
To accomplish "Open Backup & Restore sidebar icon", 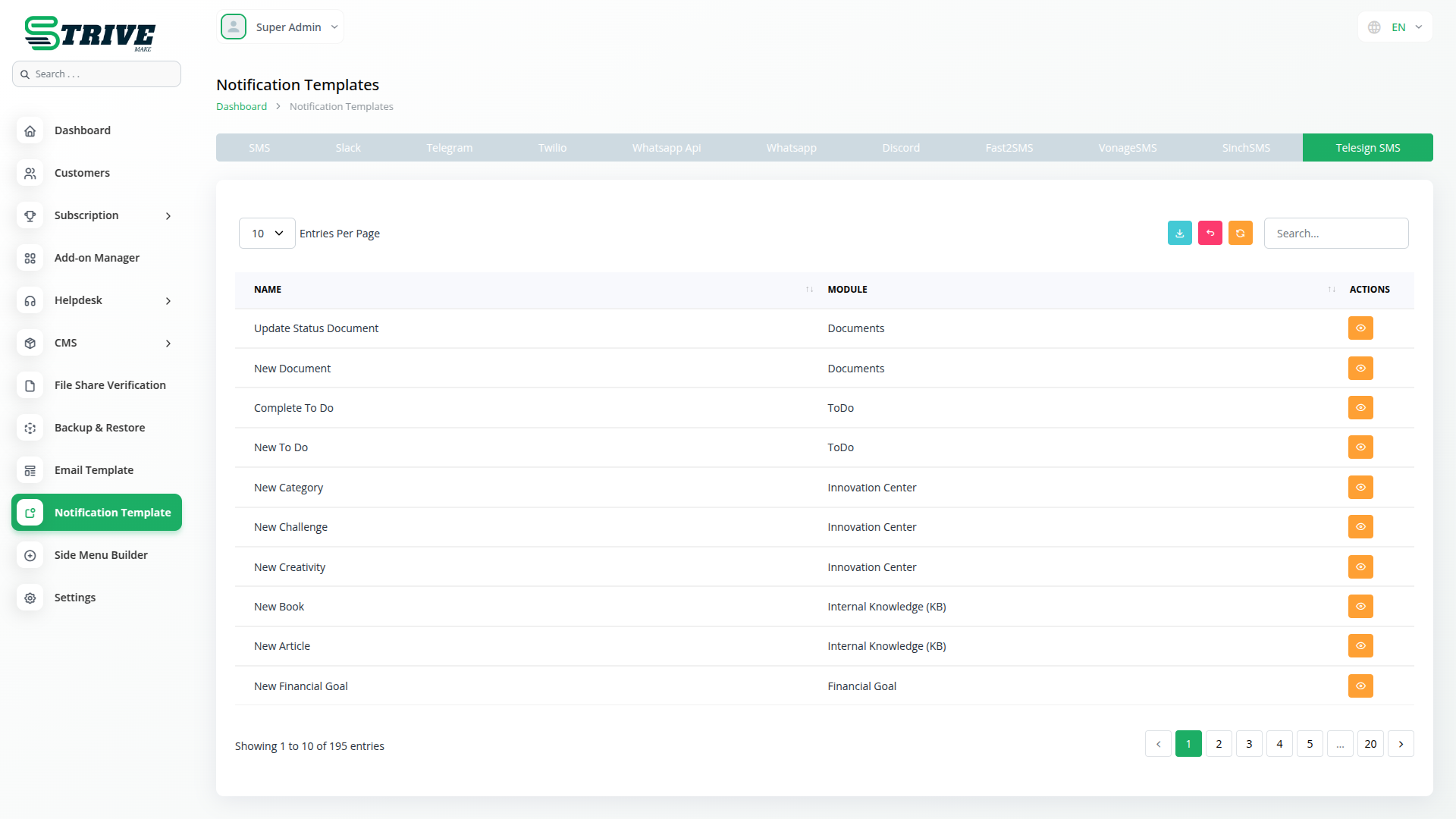I will click(x=30, y=428).
